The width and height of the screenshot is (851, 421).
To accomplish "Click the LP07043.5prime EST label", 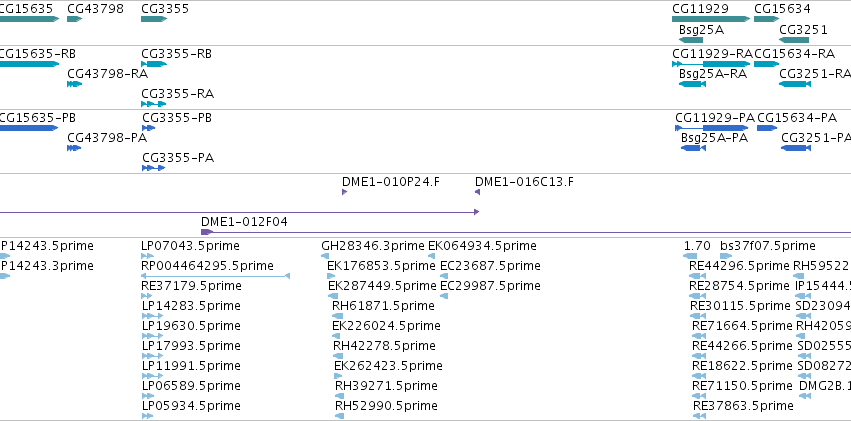I will (190, 246).
